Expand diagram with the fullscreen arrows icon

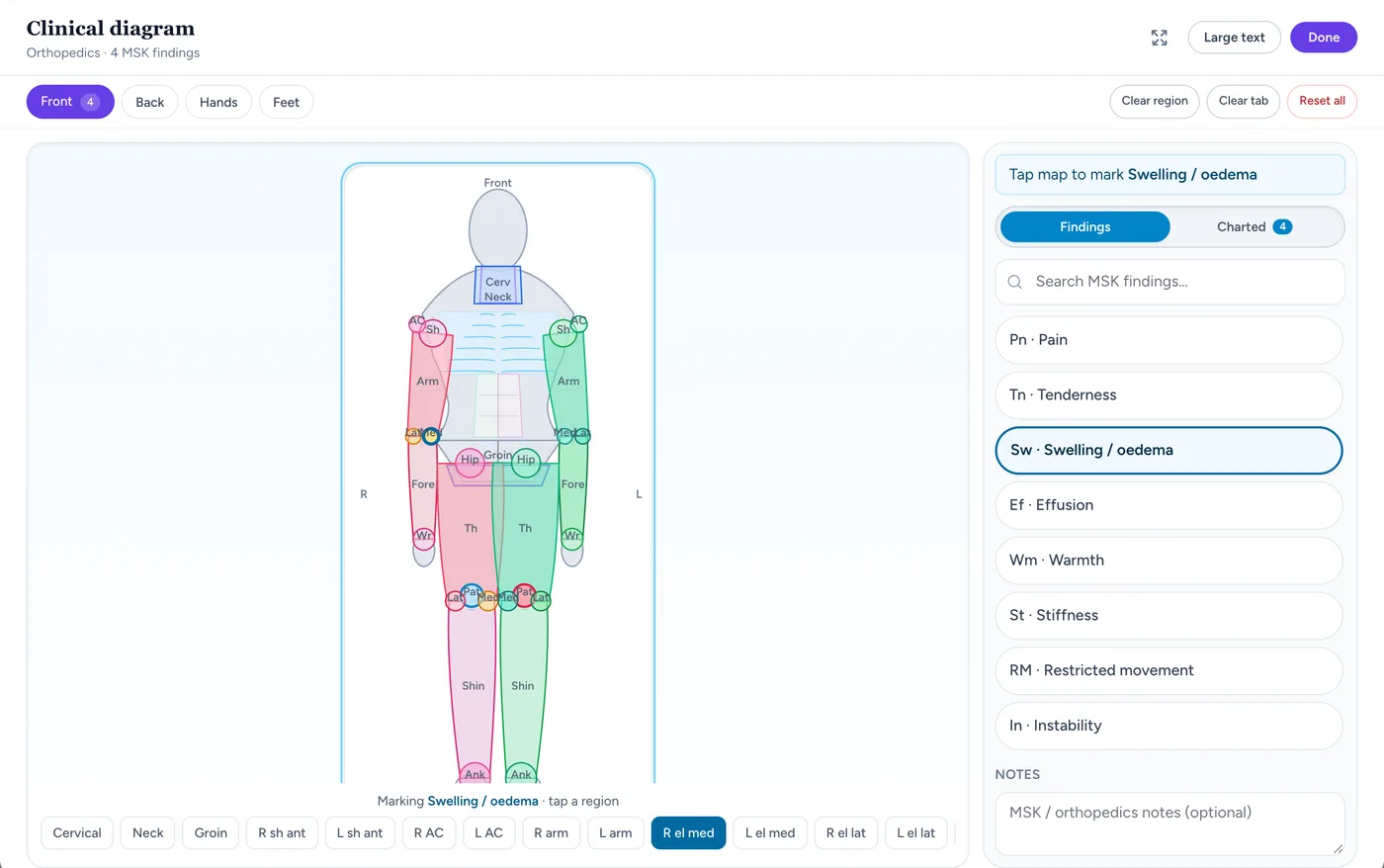1160,38
